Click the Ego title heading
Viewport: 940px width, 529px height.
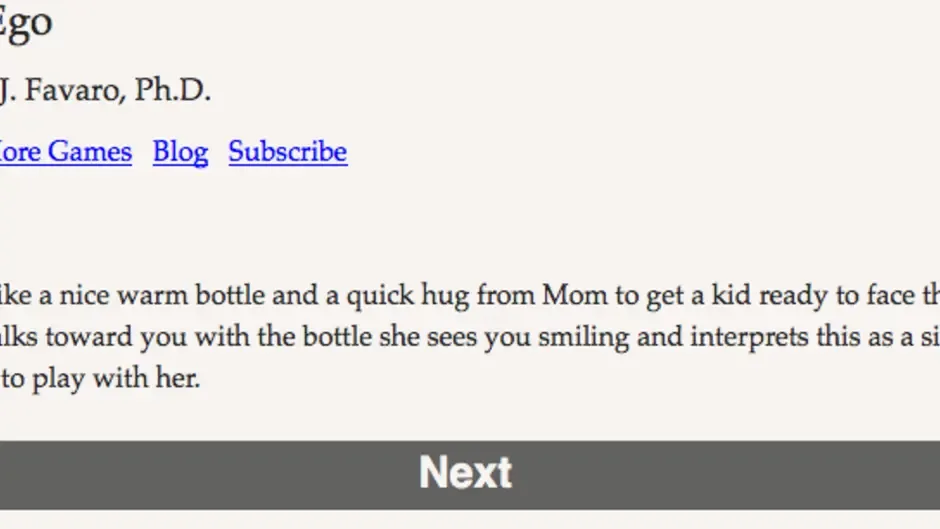26,25
